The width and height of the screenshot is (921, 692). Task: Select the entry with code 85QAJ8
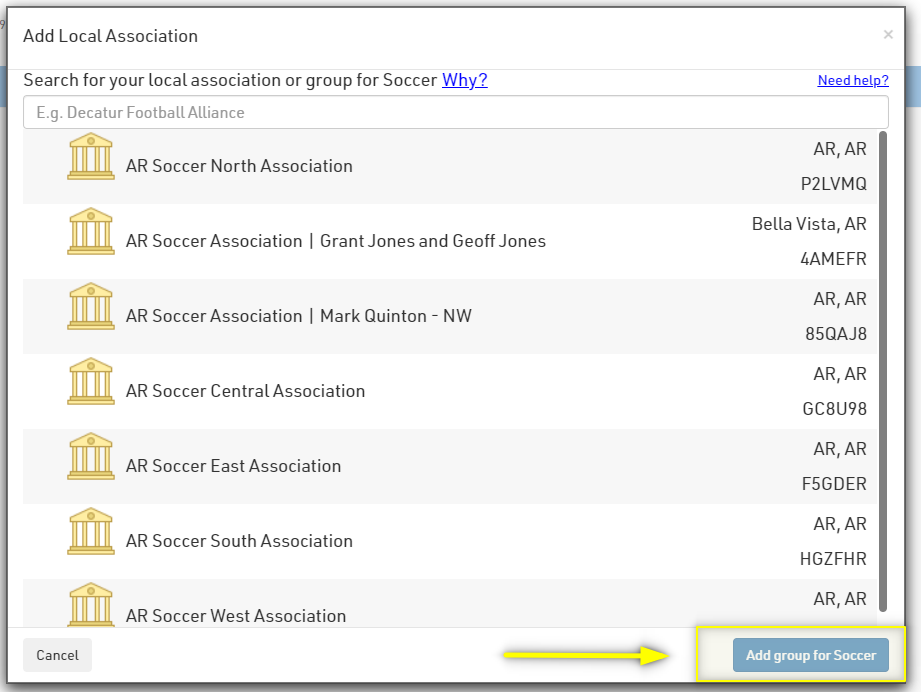(x=835, y=334)
